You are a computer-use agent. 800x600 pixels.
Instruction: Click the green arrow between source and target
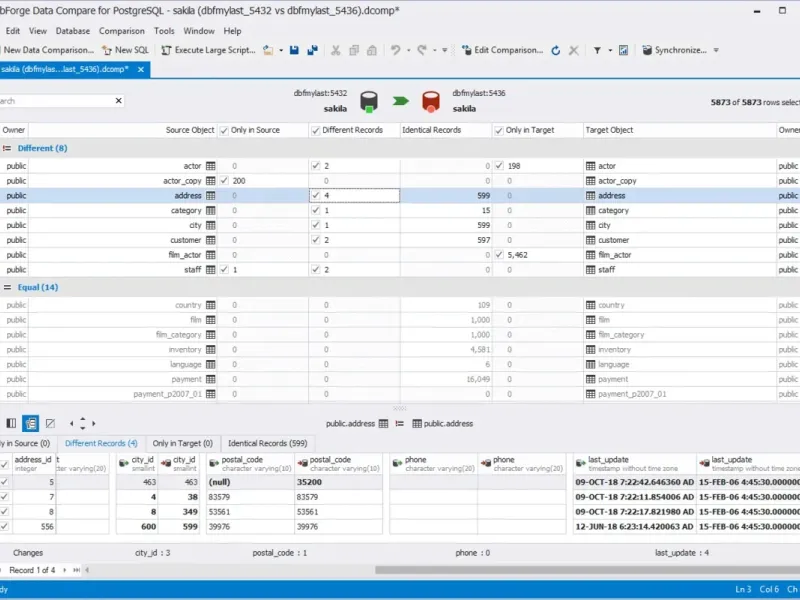pyautogui.click(x=400, y=100)
